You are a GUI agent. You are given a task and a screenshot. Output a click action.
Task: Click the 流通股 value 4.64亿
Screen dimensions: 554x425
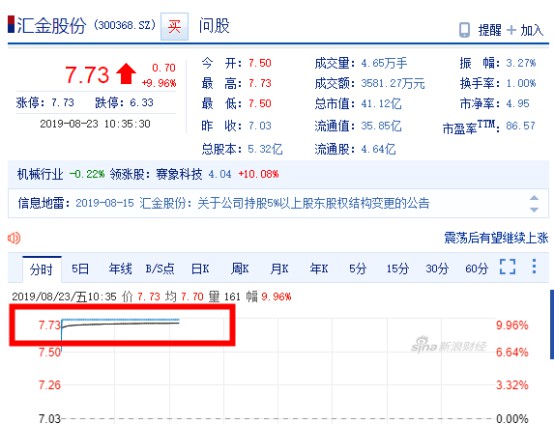[x=378, y=149]
